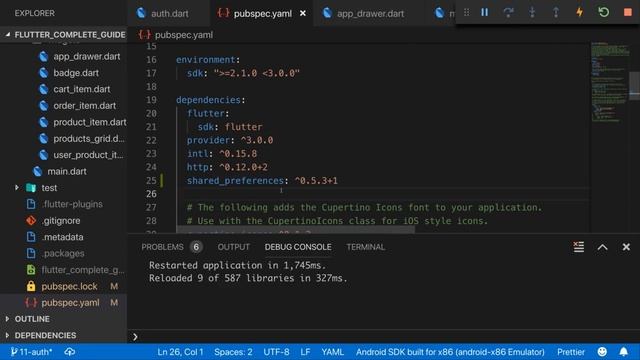Image resolution: width=640 pixels, height=360 pixels.
Task: Select the pubspec.yaml editor tab
Action: pyautogui.click(x=262, y=13)
